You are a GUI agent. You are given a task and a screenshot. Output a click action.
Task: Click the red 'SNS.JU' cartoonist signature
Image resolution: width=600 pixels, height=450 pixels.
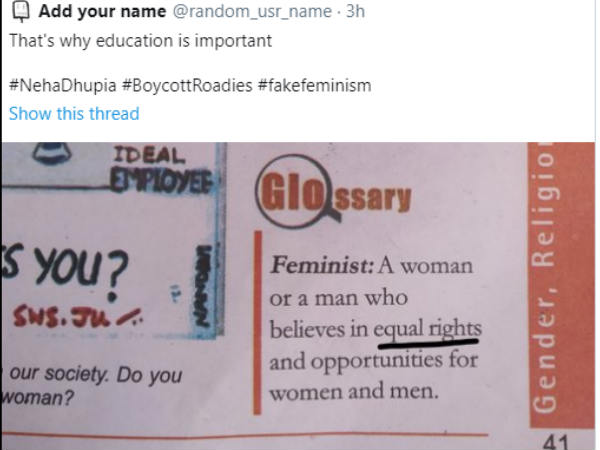(x=77, y=317)
